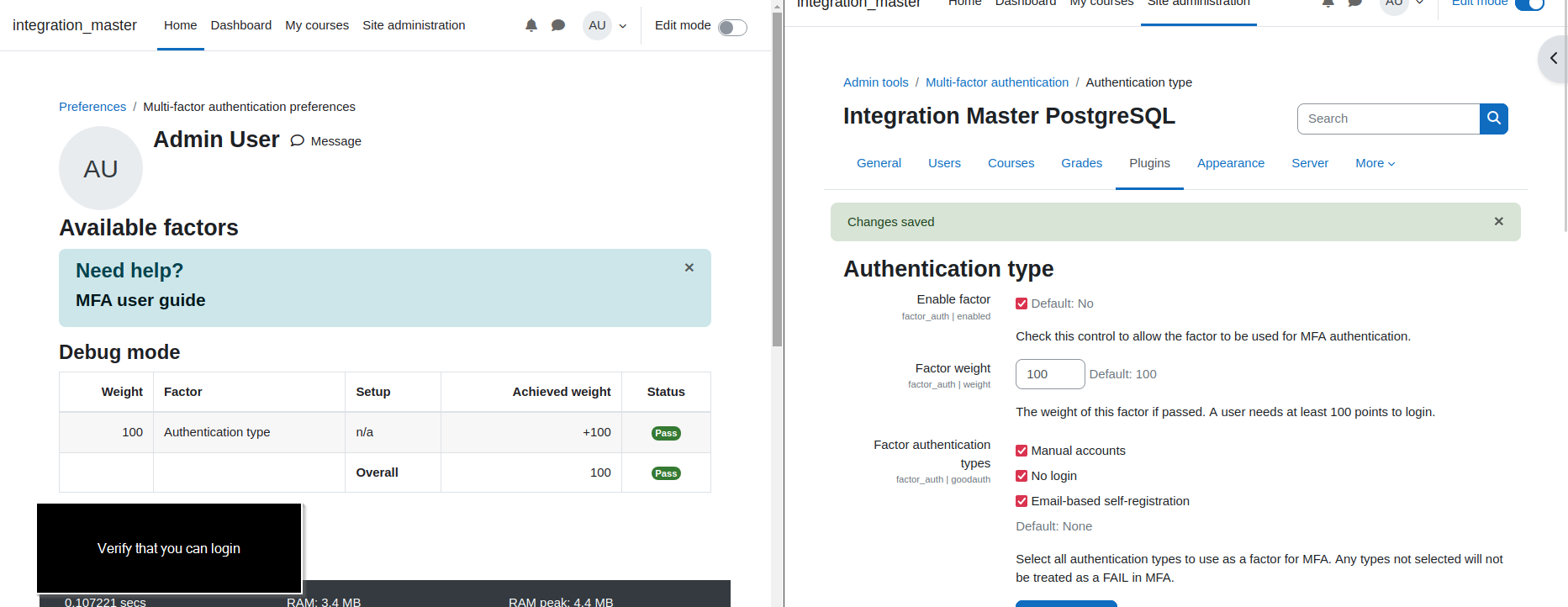
Task: Expand user menu chevron in left window
Action: (623, 26)
